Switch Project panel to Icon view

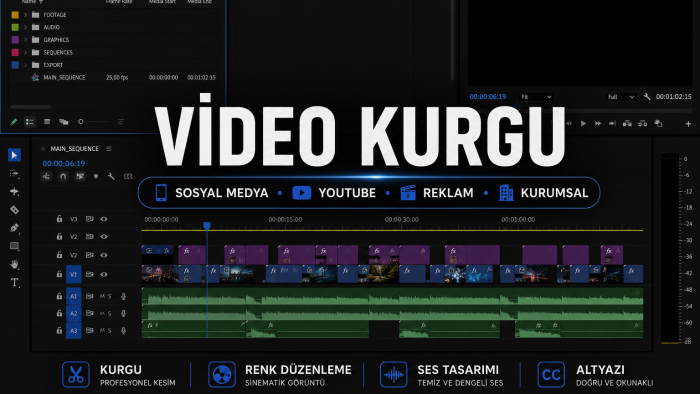click(47, 121)
